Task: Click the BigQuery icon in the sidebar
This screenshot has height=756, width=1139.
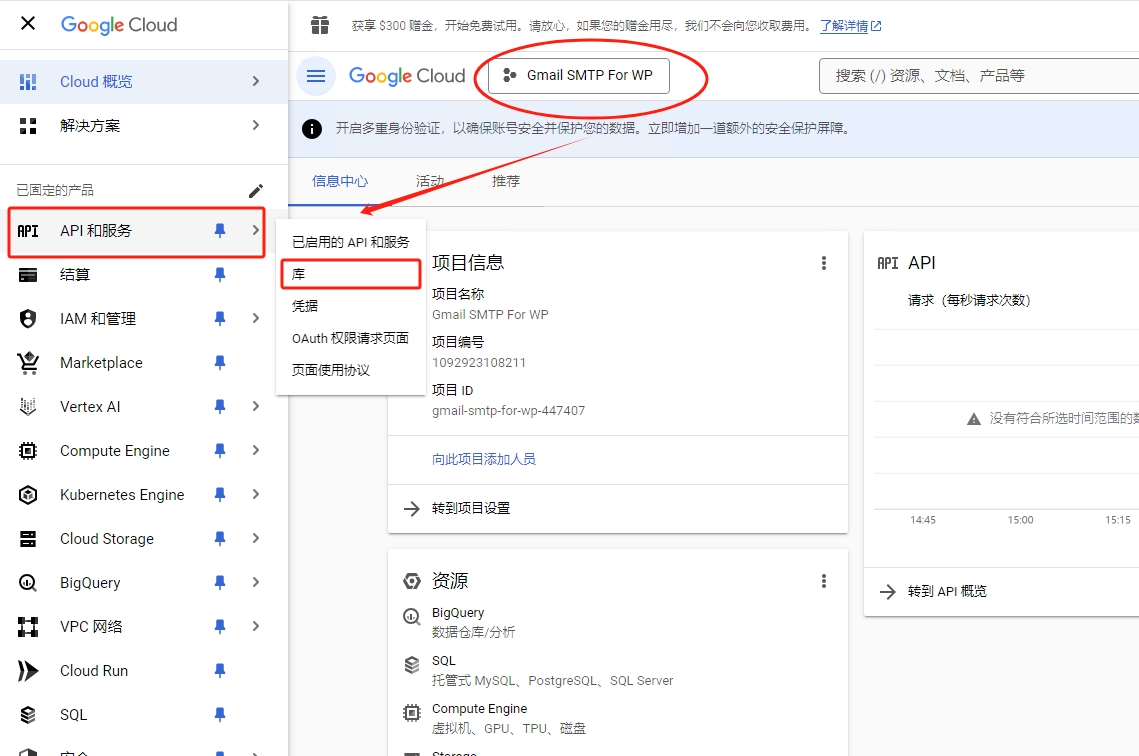Action: tap(28, 582)
